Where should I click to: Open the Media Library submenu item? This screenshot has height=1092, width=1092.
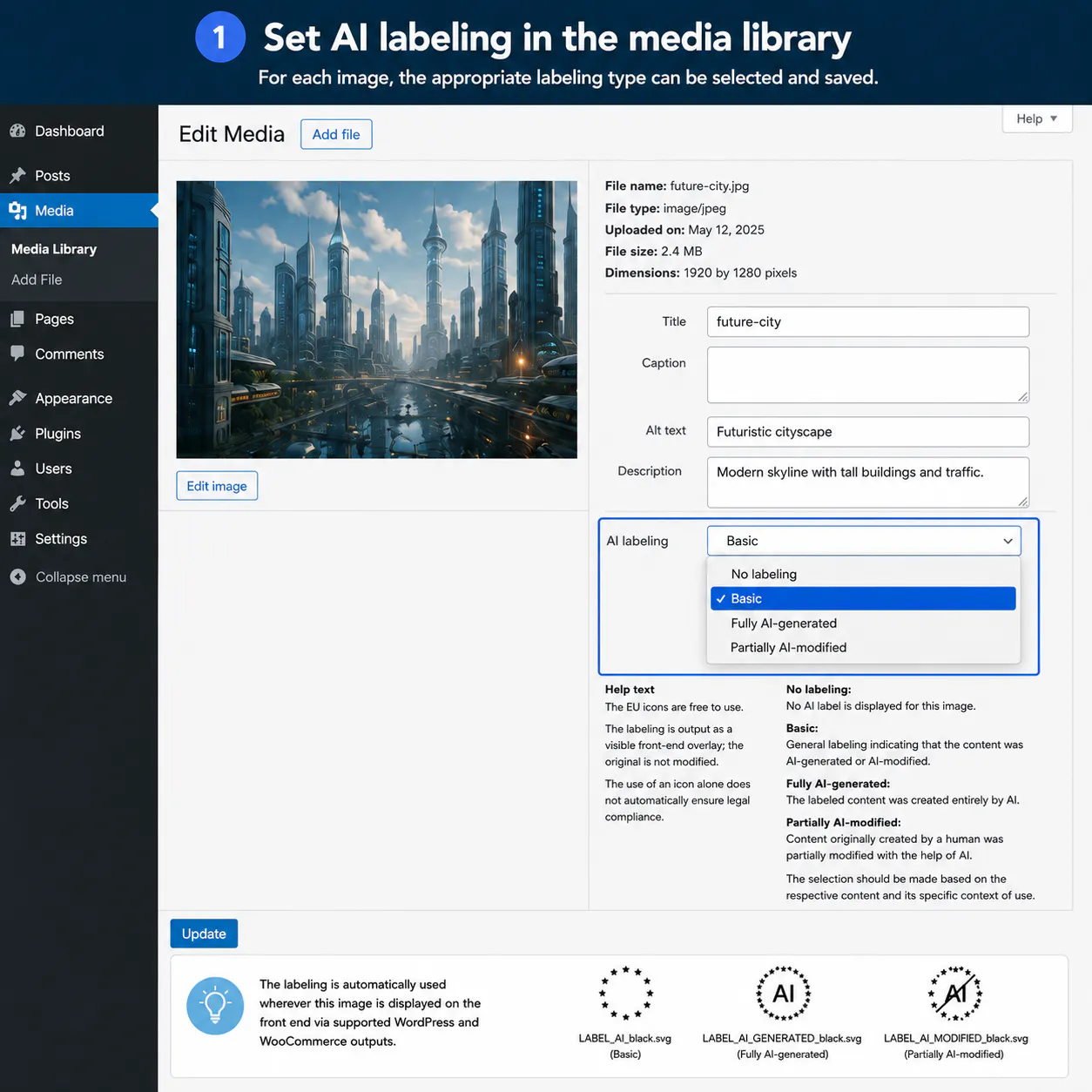[x=54, y=248]
